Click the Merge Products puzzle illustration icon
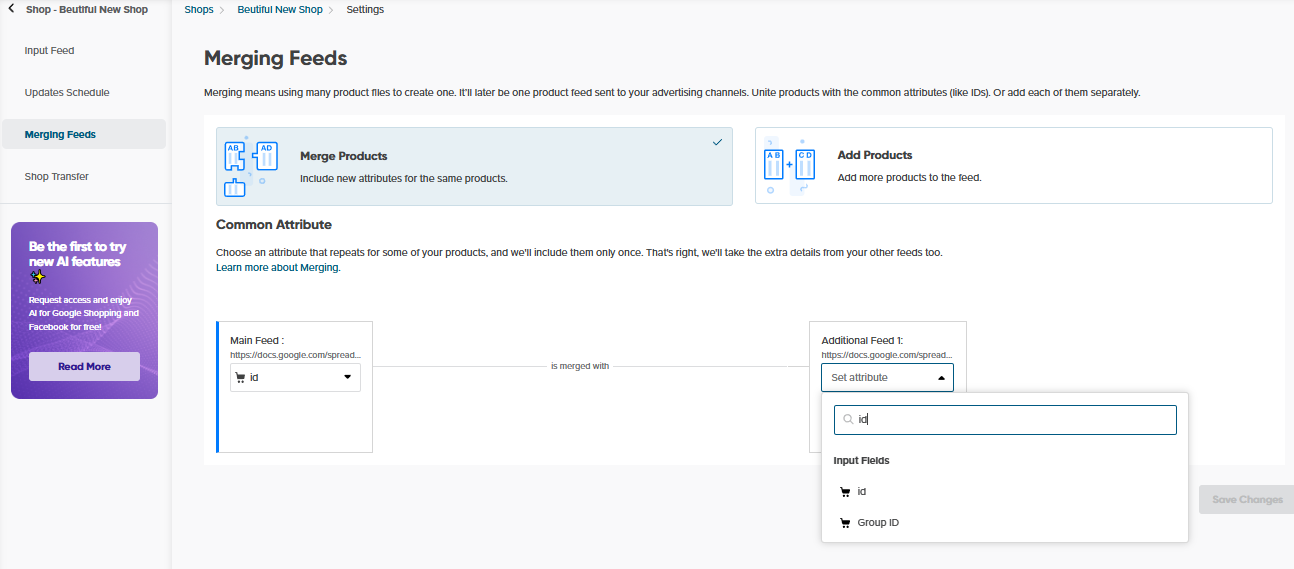 pyautogui.click(x=250, y=166)
